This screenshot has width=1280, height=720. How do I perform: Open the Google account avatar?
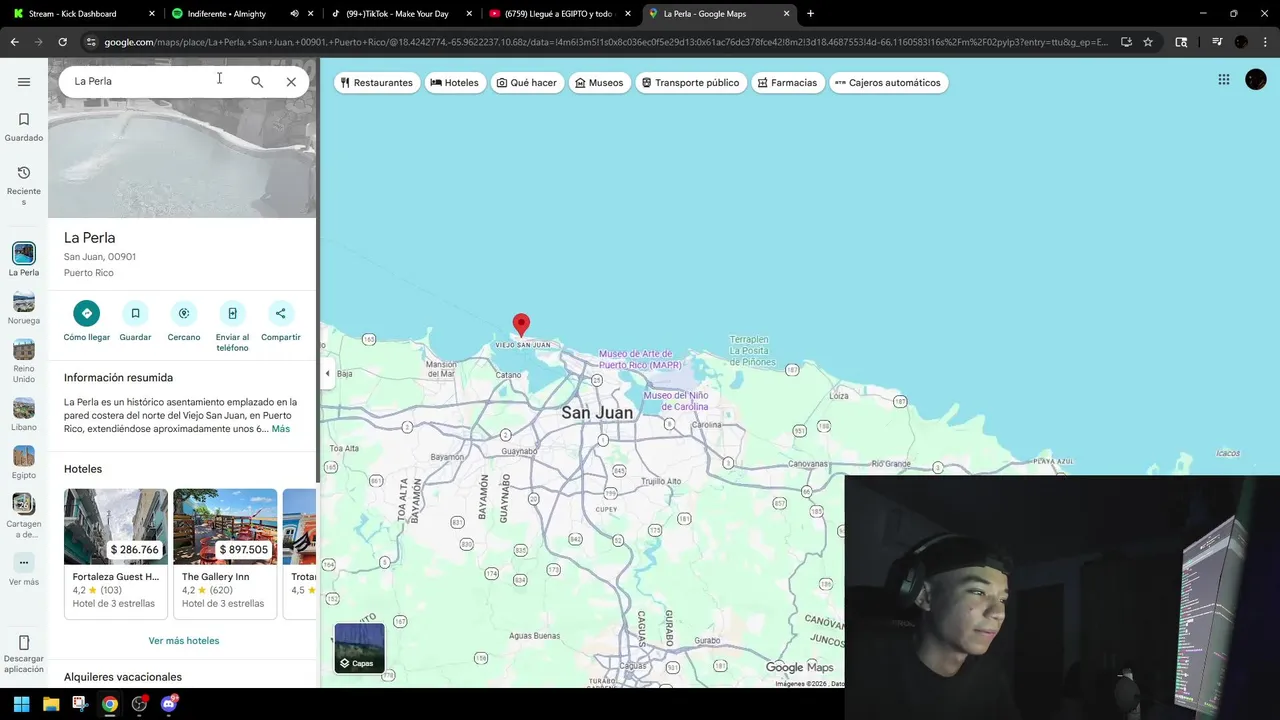point(1256,80)
